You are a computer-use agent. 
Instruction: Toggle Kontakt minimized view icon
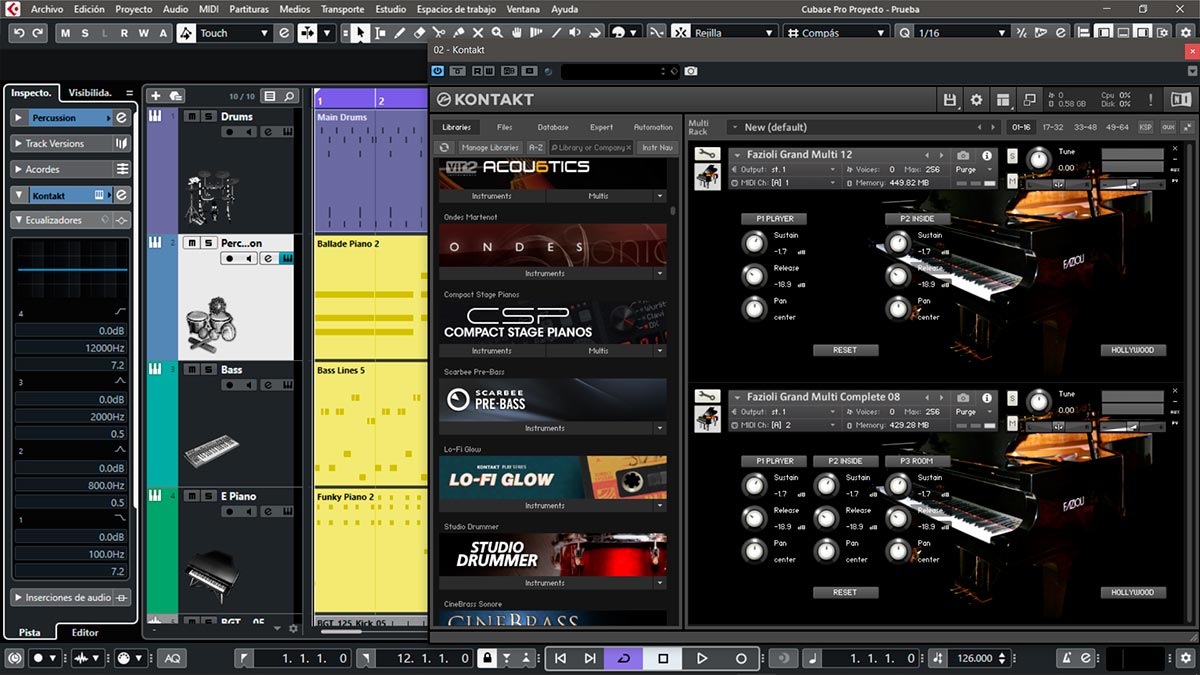pos(1029,100)
